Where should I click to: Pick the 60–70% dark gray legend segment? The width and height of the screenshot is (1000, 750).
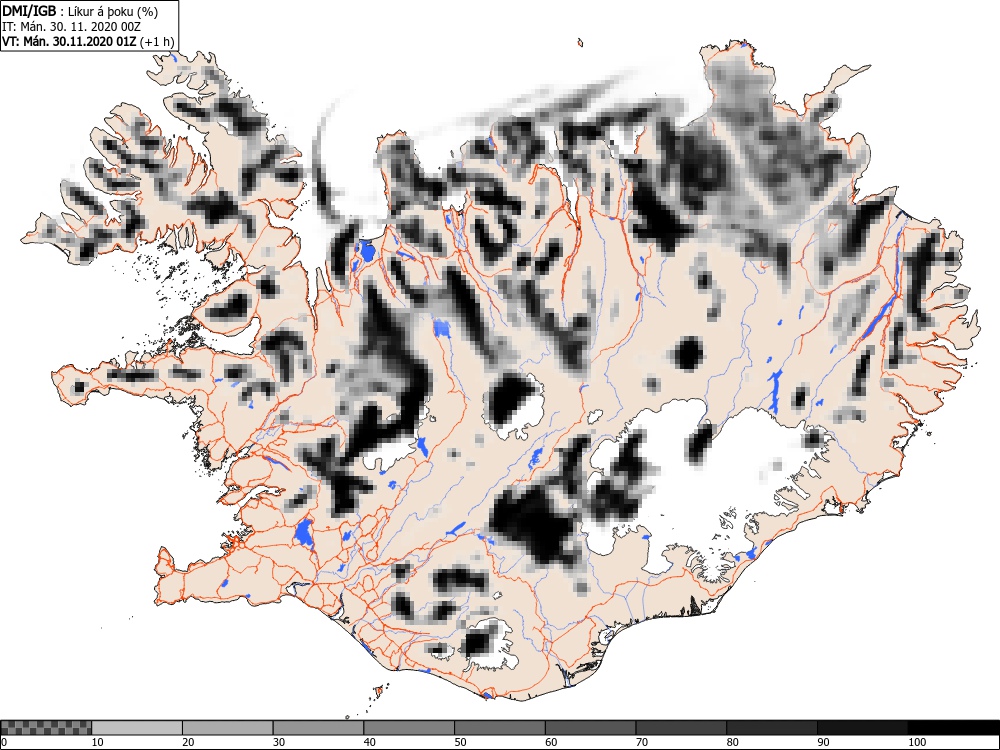point(590,728)
